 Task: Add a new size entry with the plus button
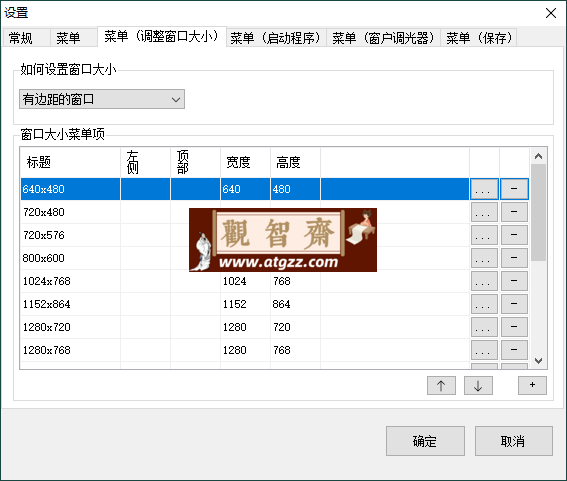[532, 386]
